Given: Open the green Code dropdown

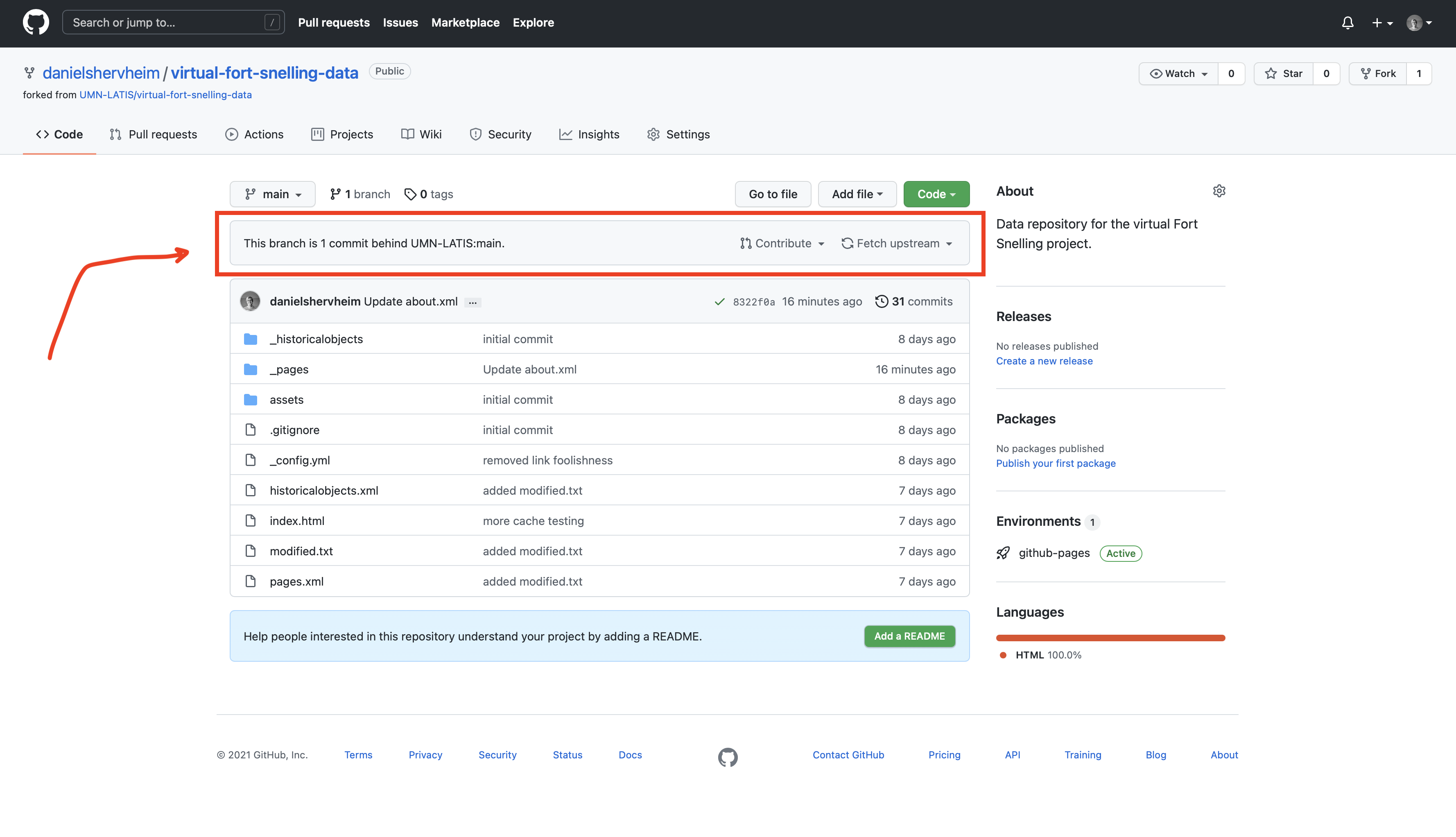Looking at the screenshot, I should tap(936, 194).
